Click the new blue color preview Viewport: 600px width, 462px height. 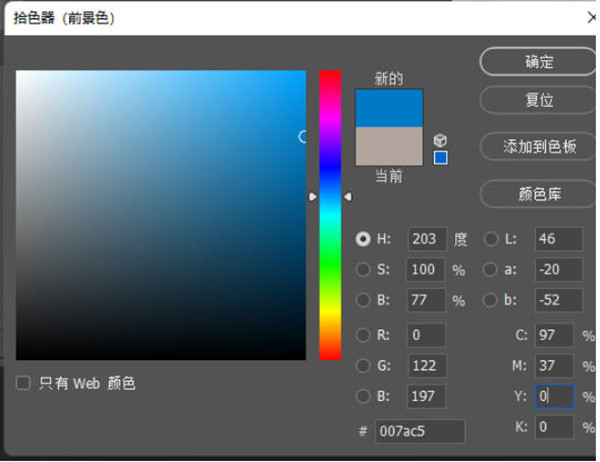tap(389, 108)
